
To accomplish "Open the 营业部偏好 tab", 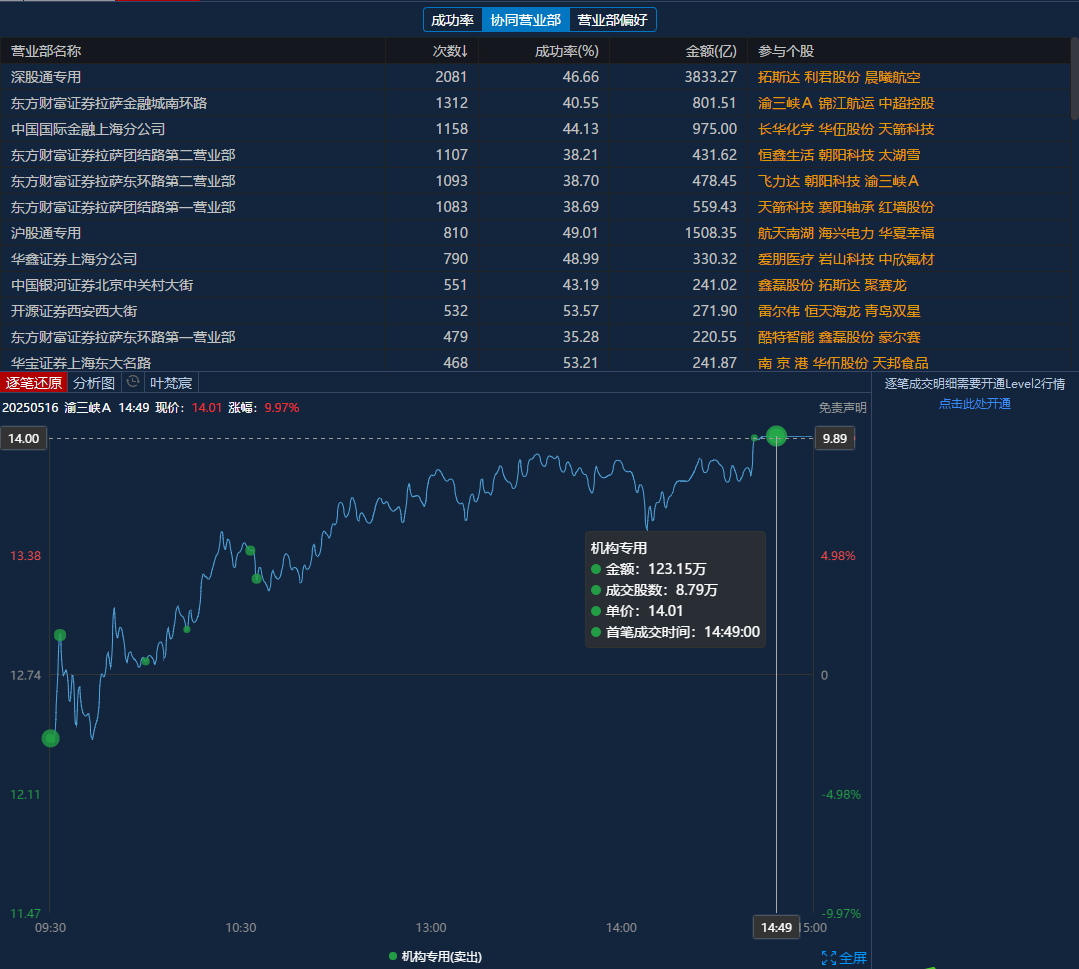I will pos(612,20).
